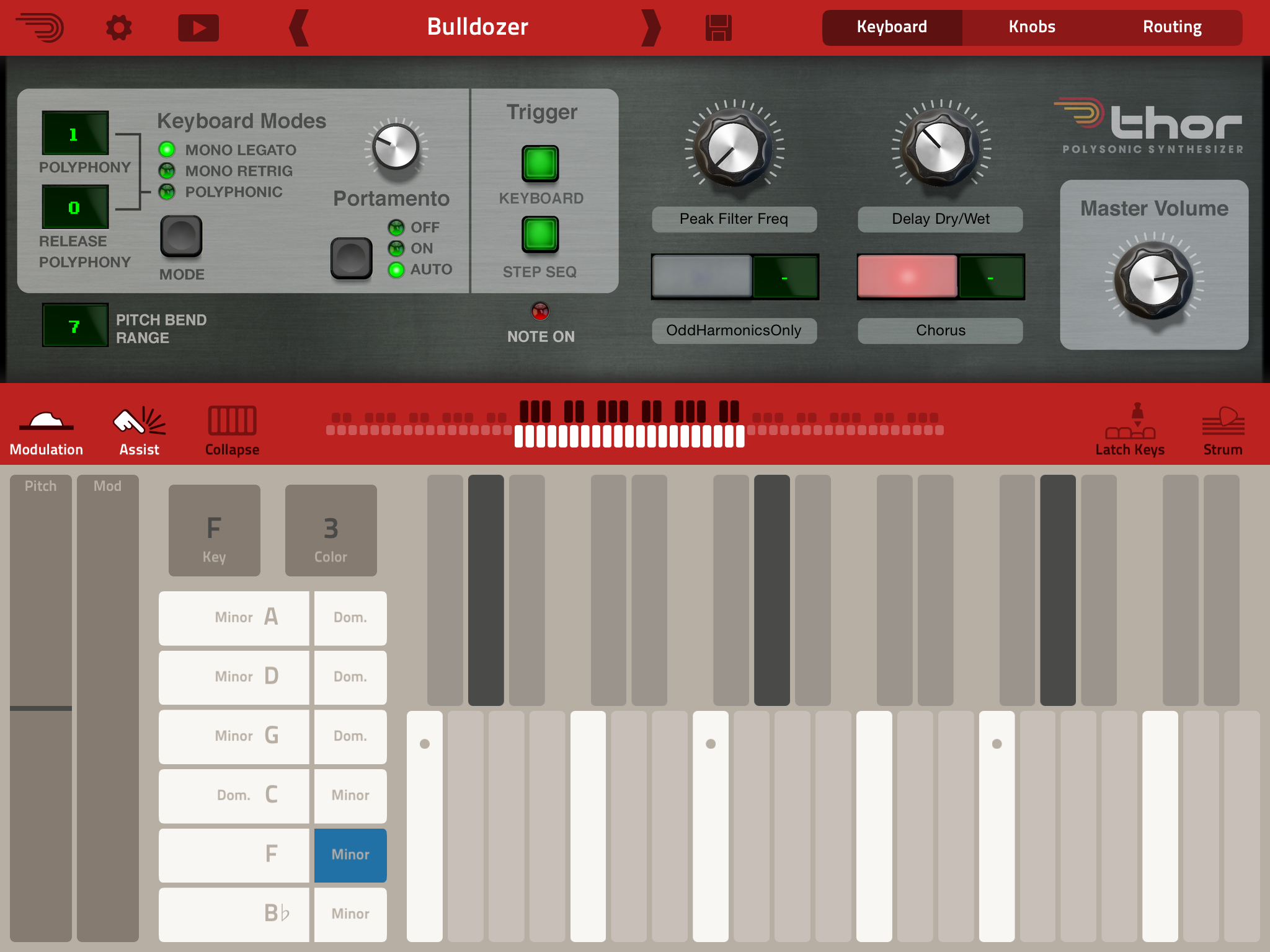Click the Thor Polysonic Synthesizer logo

(x=1148, y=126)
